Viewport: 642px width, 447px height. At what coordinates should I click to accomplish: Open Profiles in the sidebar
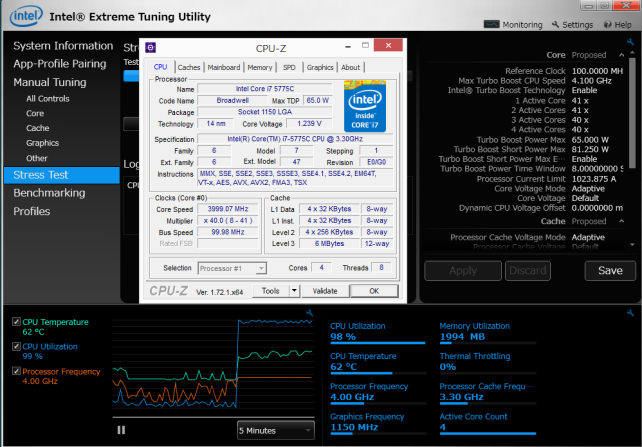pyautogui.click(x=32, y=211)
